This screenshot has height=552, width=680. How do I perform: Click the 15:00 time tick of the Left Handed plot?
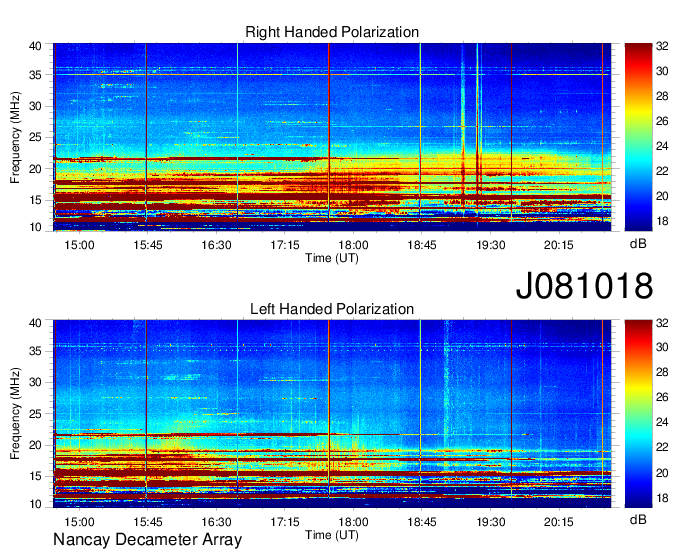click(79, 522)
